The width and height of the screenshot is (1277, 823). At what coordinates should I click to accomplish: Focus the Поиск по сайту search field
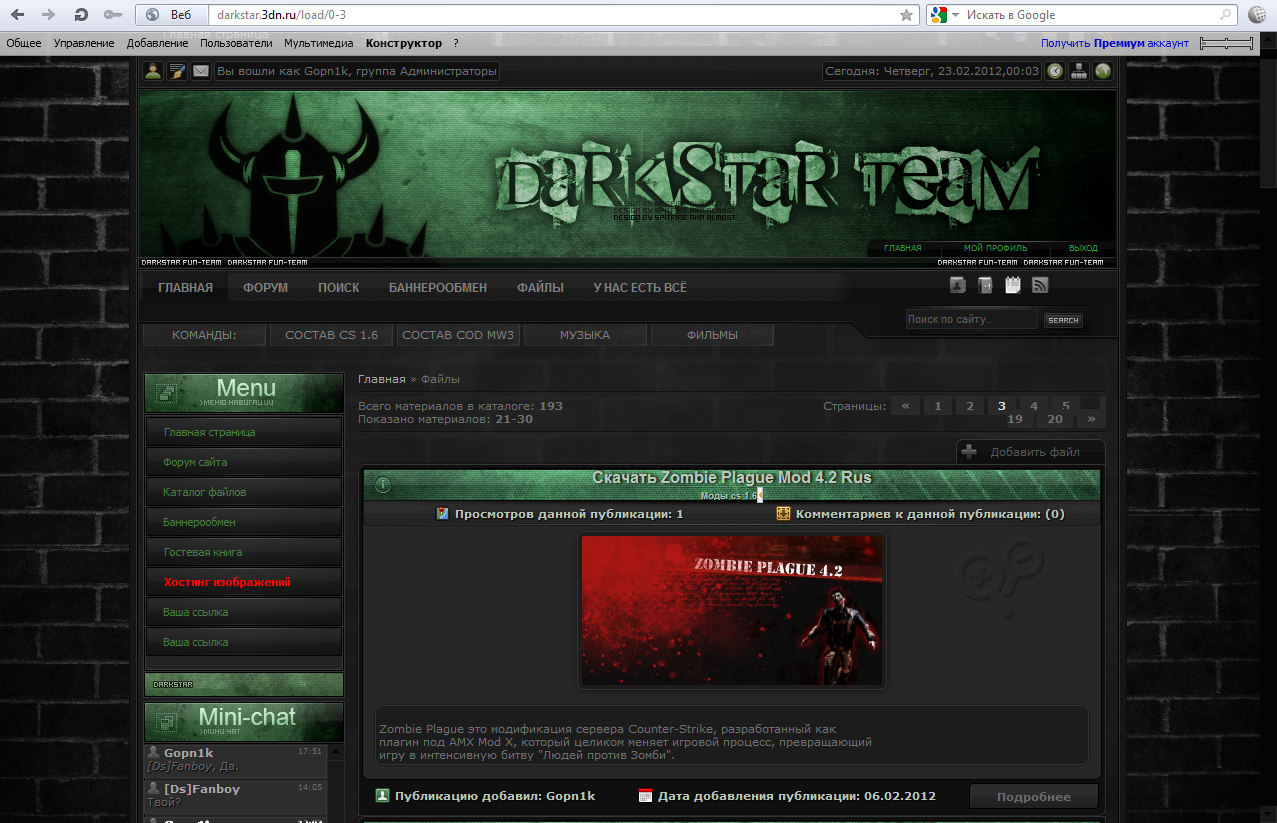pyautogui.click(x=970, y=320)
